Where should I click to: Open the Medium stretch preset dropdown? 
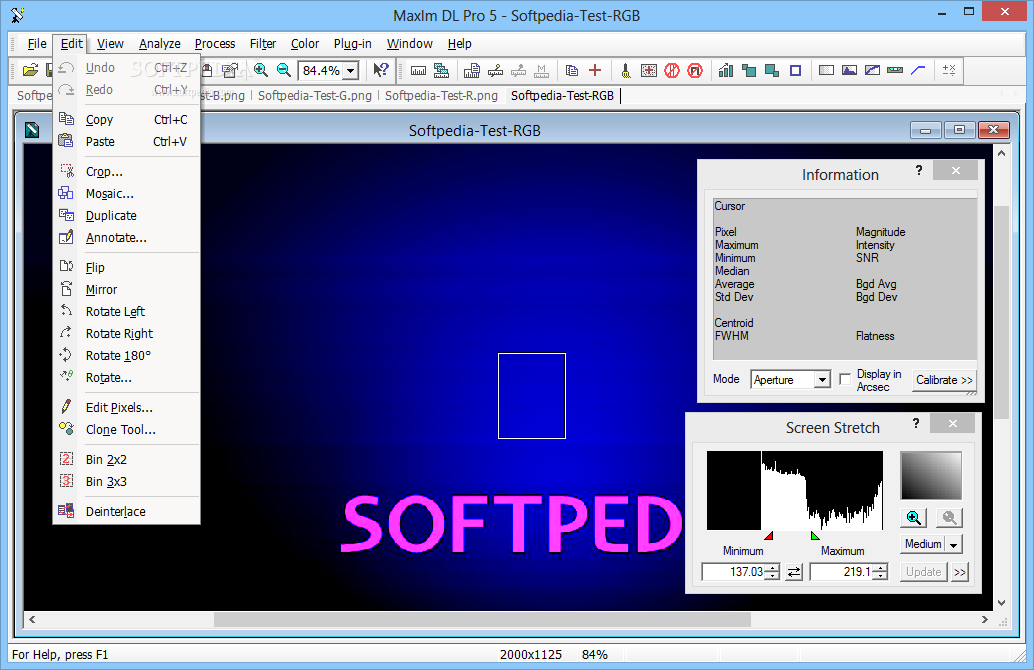pyautogui.click(x=954, y=545)
